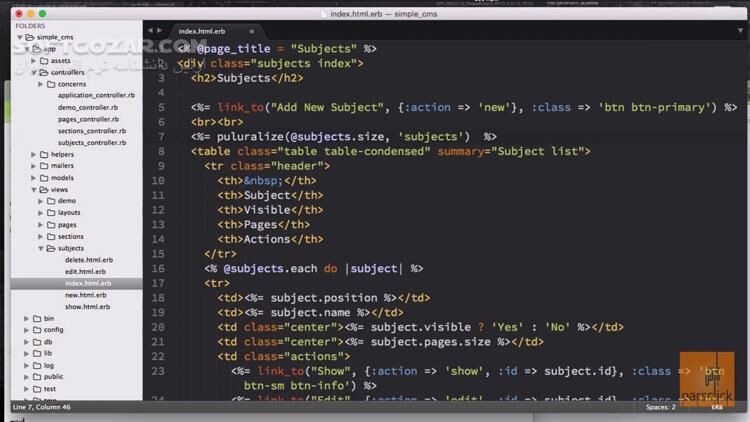Click the assets folder icon

[44, 61]
